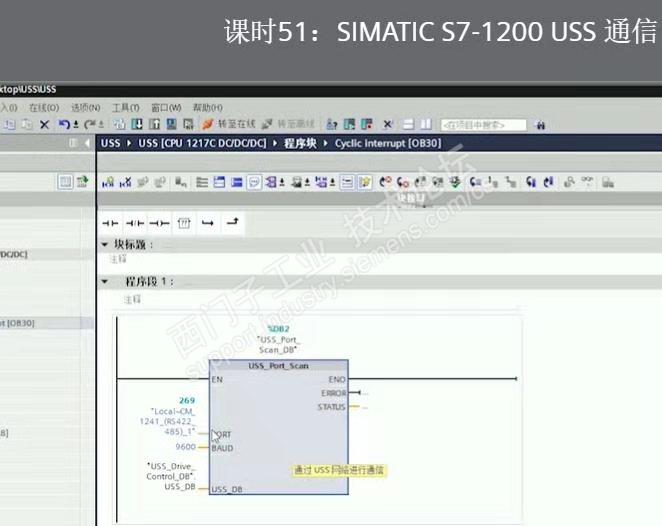Click the 转至离线 go offline button
Image resolution: width=662 pixels, height=526 pixels.
pos(288,124)
